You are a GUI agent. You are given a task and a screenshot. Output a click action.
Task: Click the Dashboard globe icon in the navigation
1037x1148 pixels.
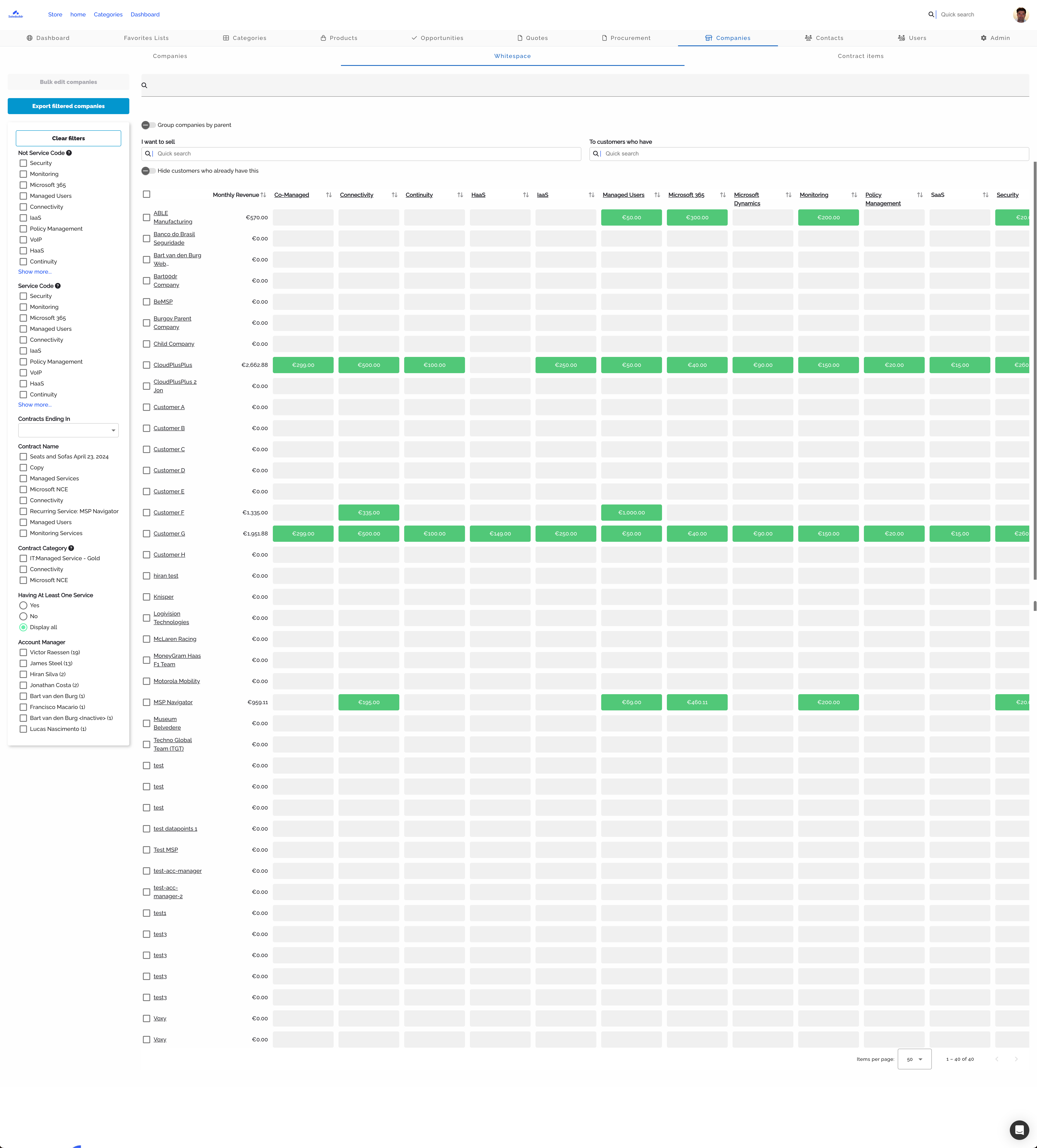(30, 38)
